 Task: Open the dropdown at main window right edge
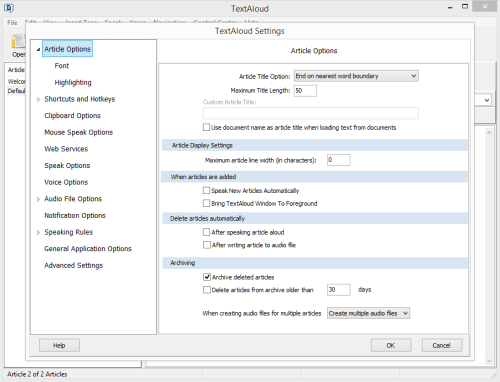[x=487, y=100]
